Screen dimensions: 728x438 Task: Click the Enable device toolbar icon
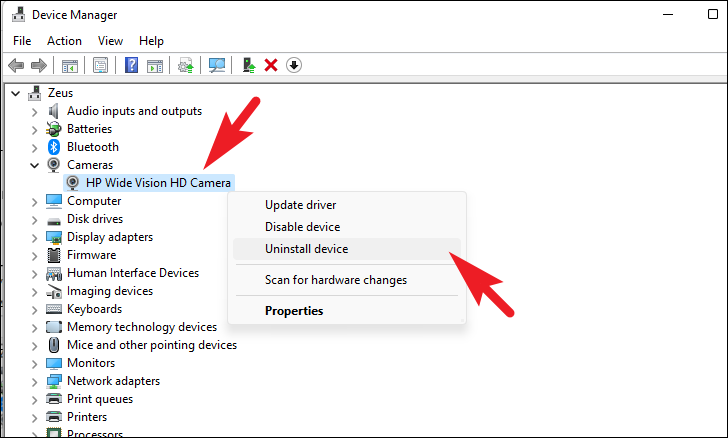(x=250, y=65)
